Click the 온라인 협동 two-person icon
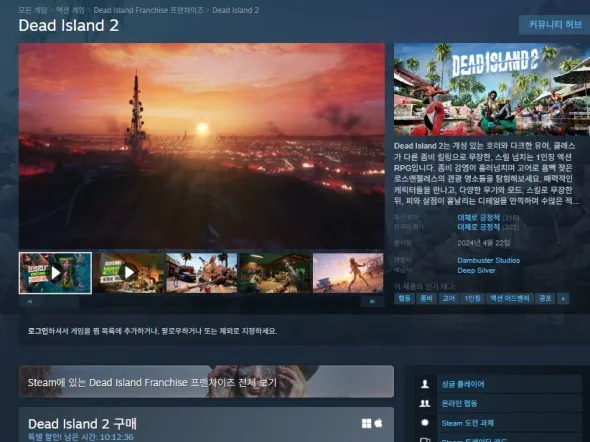Viewport: 590px width, 442px height. (425, 404)
